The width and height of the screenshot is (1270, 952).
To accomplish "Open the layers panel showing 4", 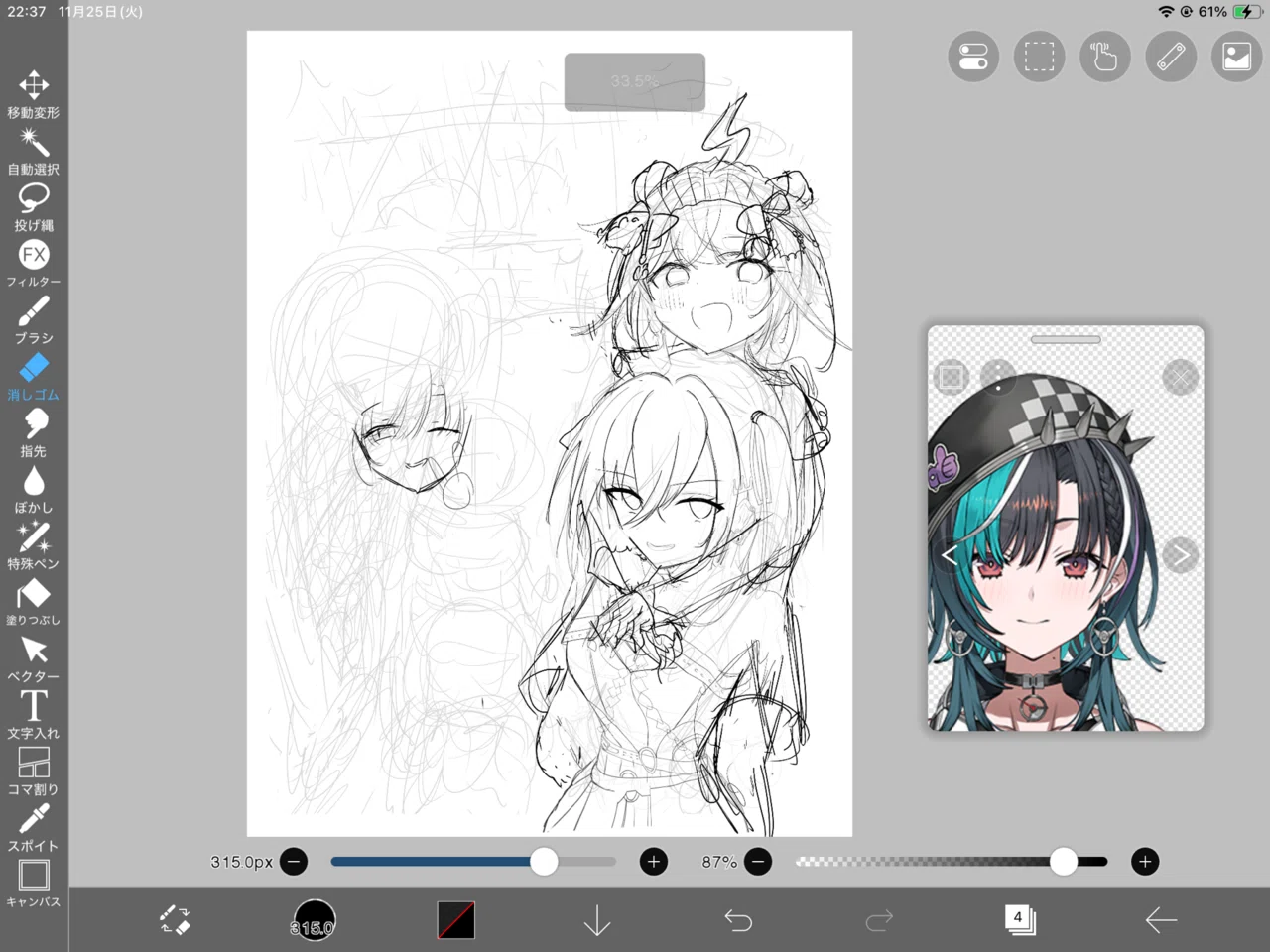I will tap(1019, 920).
